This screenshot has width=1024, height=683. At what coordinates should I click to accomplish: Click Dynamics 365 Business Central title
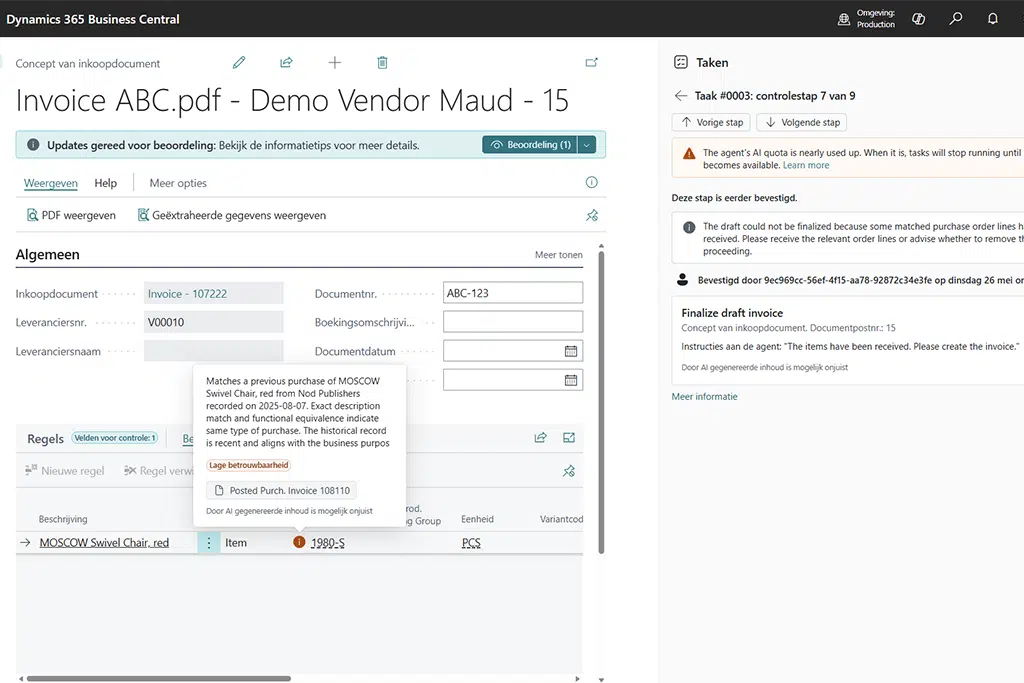click(x=93, y=19)
